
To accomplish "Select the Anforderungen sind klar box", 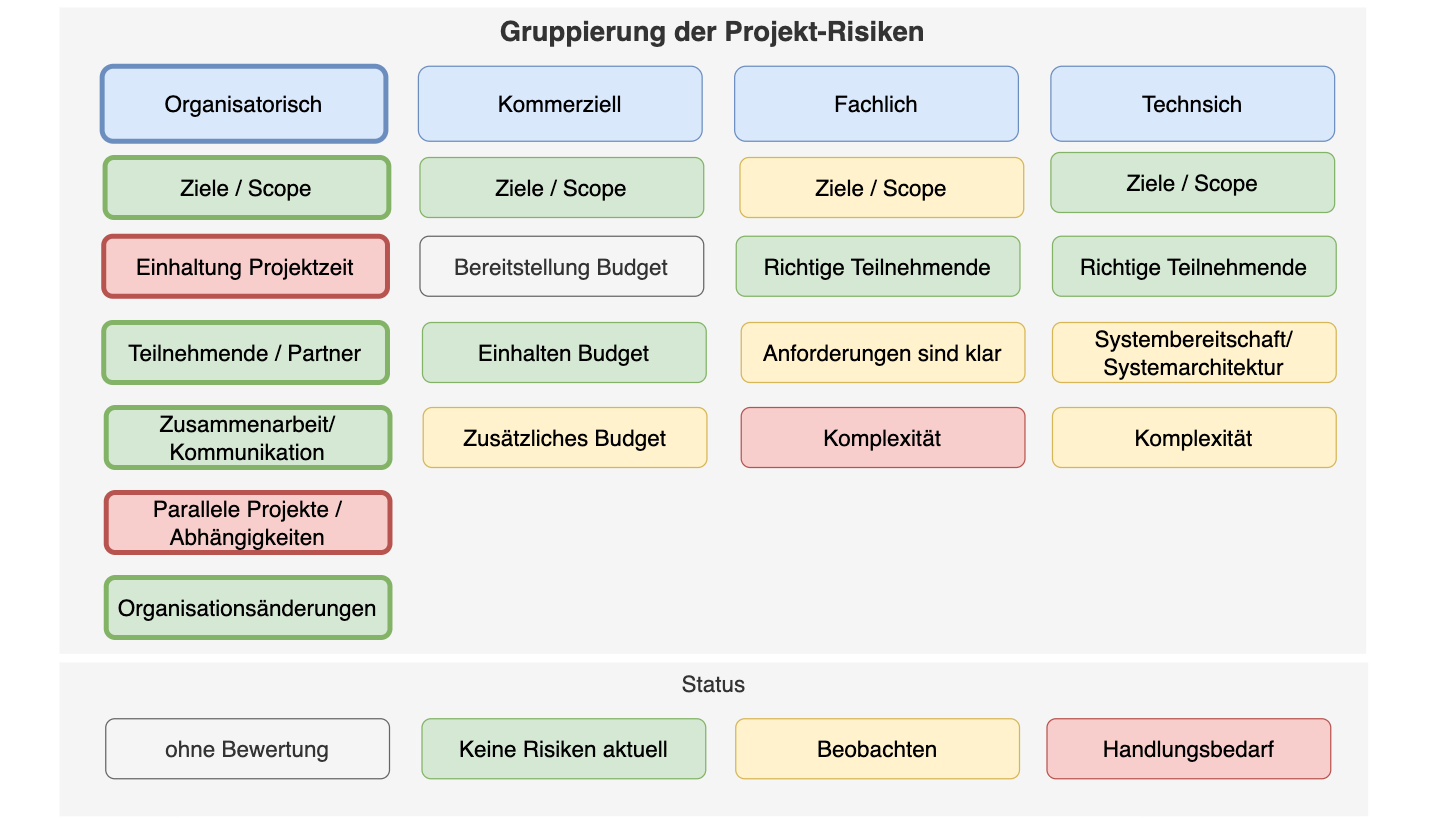I will click(882, 353).
